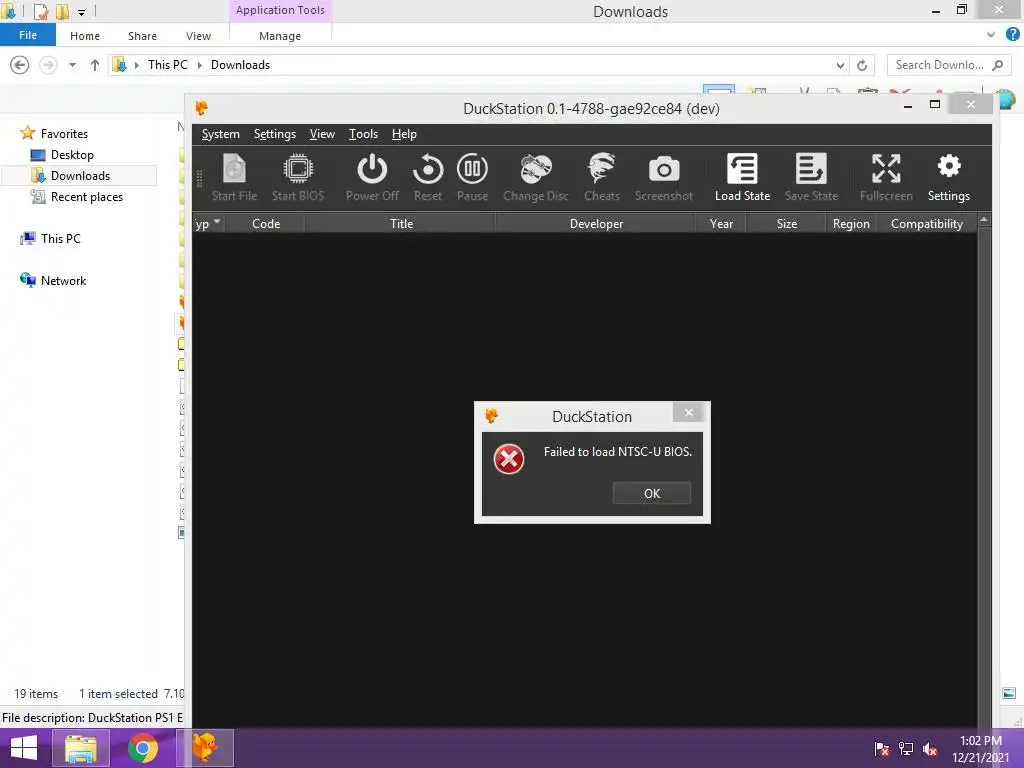The height and width of the screenshot is (768, 1024).
Task: Select This PC in navigation pane
Action: tap(60, 238)
